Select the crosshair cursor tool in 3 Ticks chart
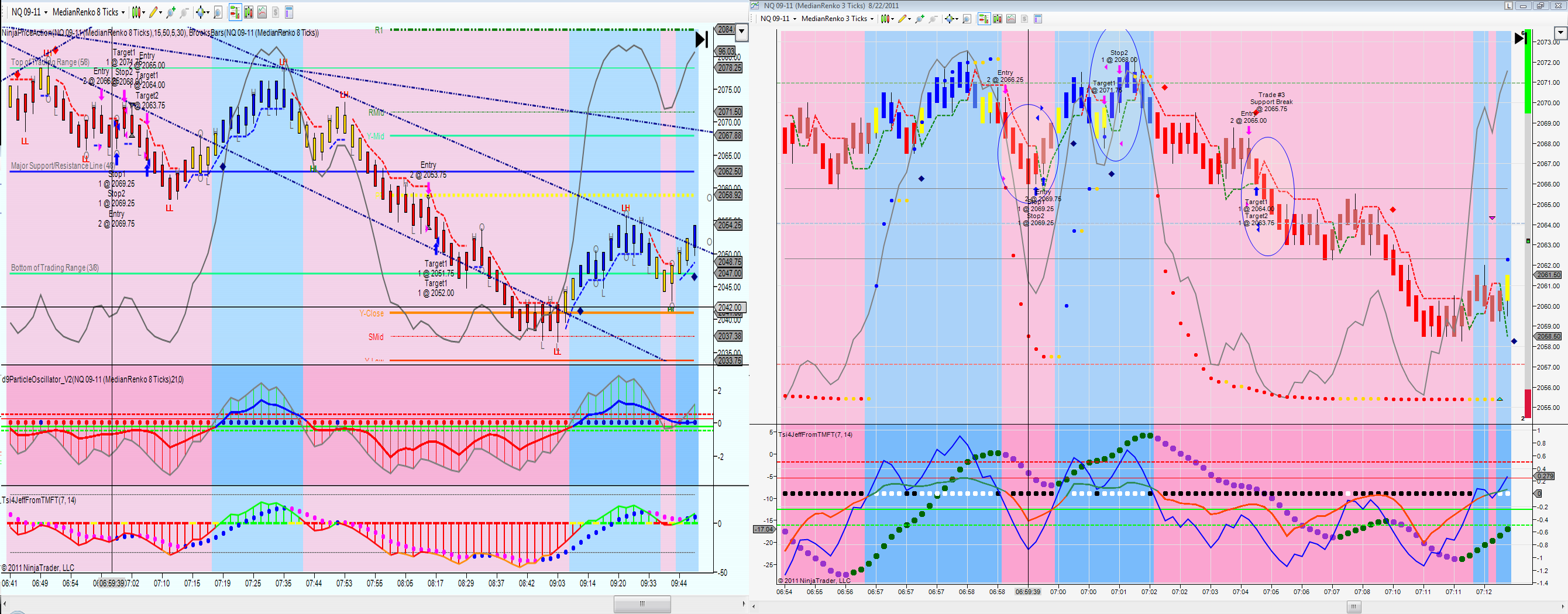The image size is (1568, 614). [x=950, y=19]
